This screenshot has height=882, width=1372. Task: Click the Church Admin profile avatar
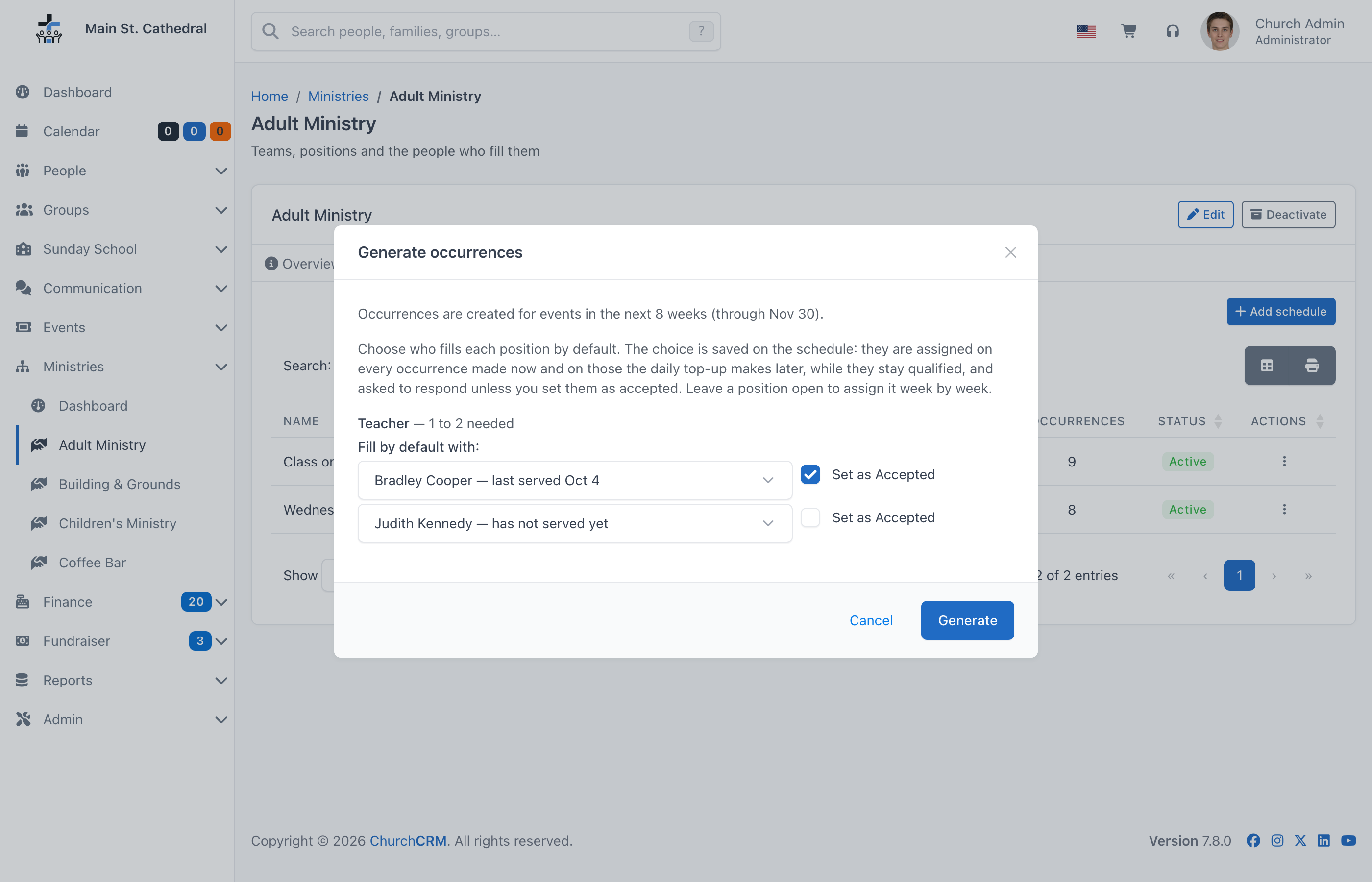pyautogui.click(x=1220, y=31)
